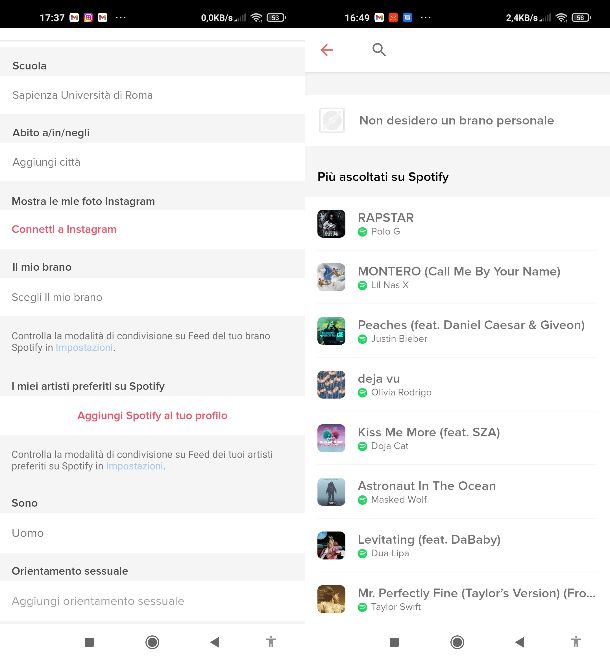Tap Spotify icon beside Polo G
Image resolution: width=610 pixels, height=656 pixels.
[x=362, y=232]
